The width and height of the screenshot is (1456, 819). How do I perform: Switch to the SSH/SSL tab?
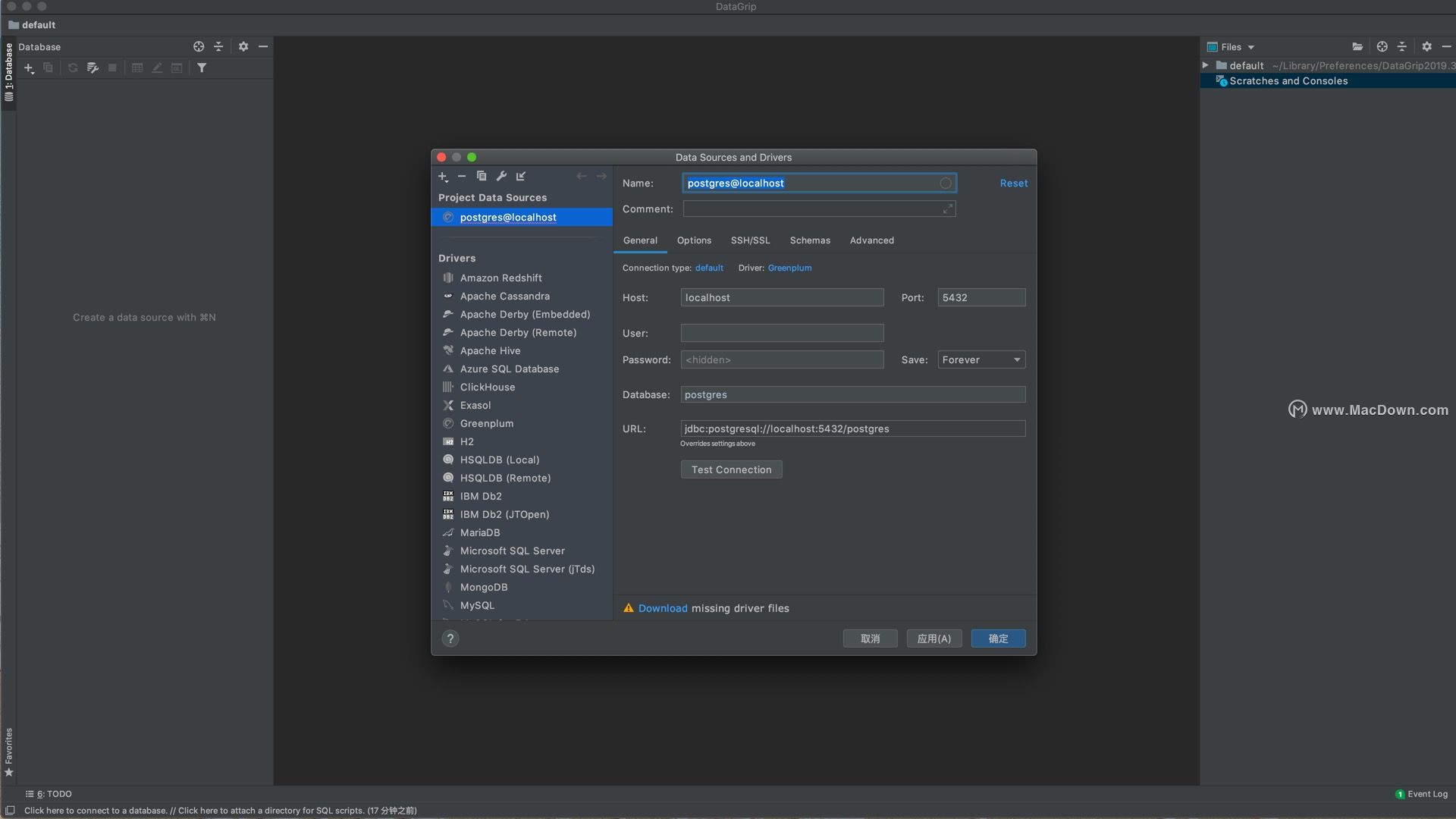coord(750,240)
